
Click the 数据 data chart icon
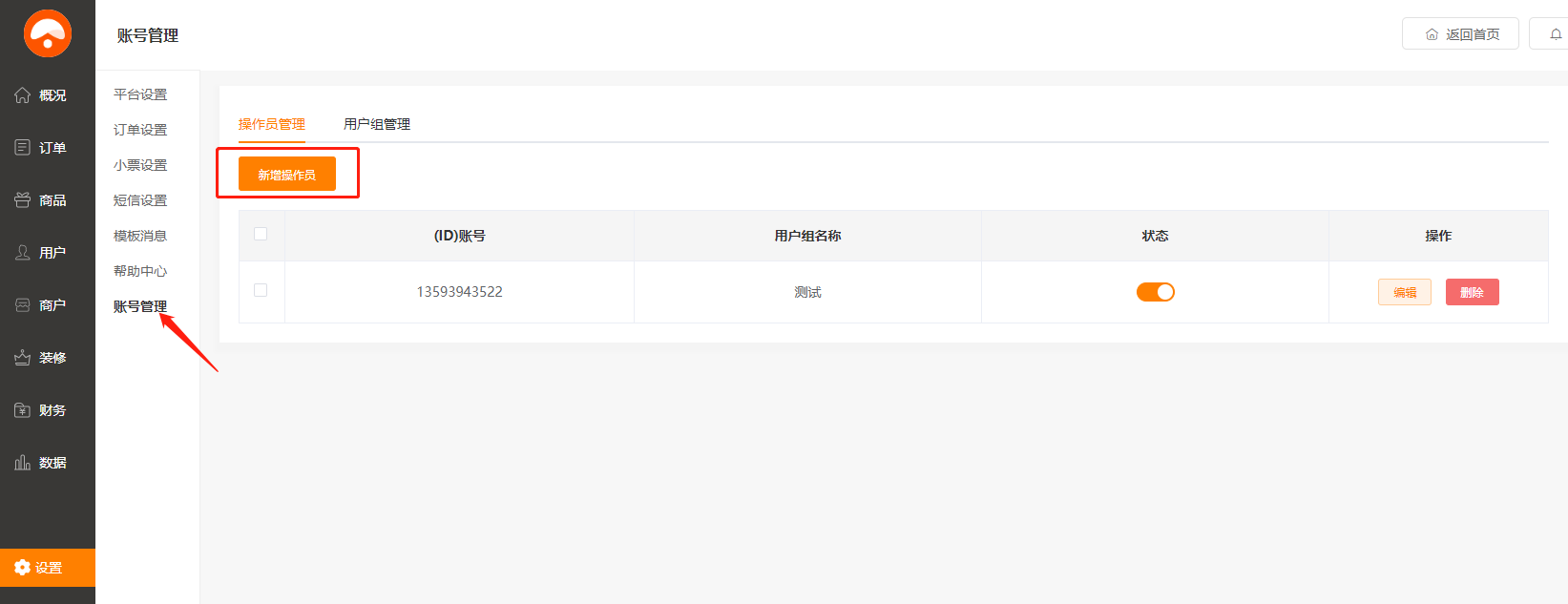(x=23, y=463)
